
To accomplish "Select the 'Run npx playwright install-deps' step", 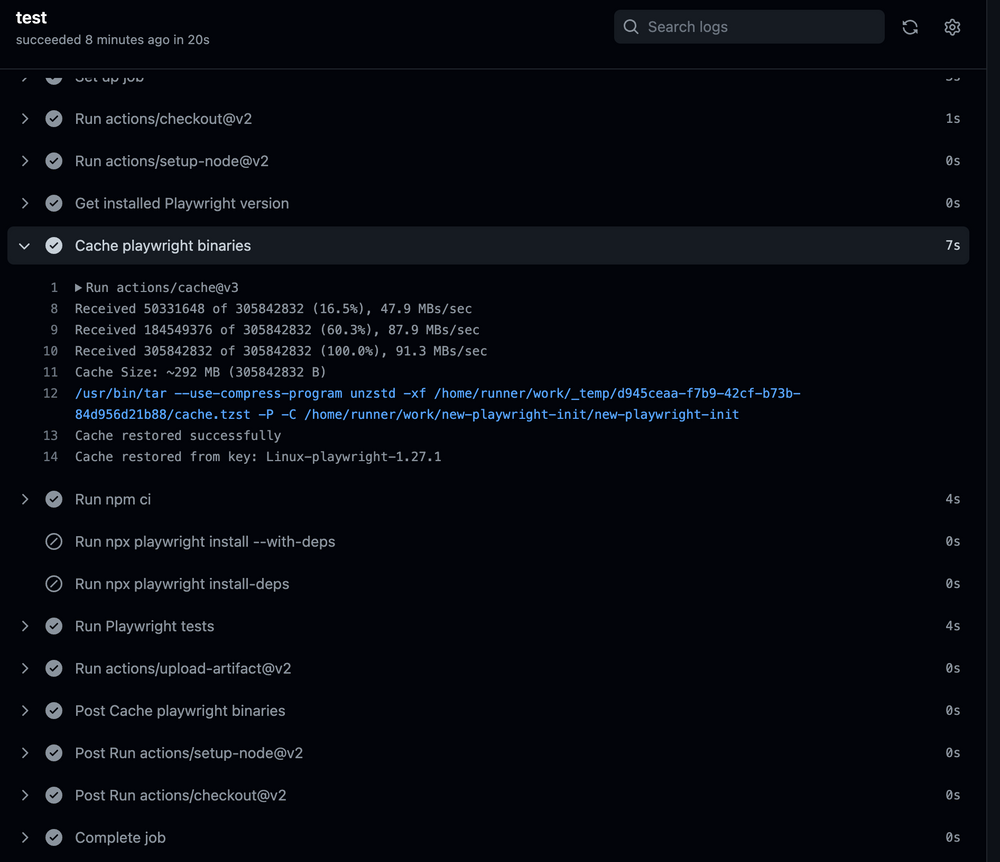I will click(x=488, y=584).
